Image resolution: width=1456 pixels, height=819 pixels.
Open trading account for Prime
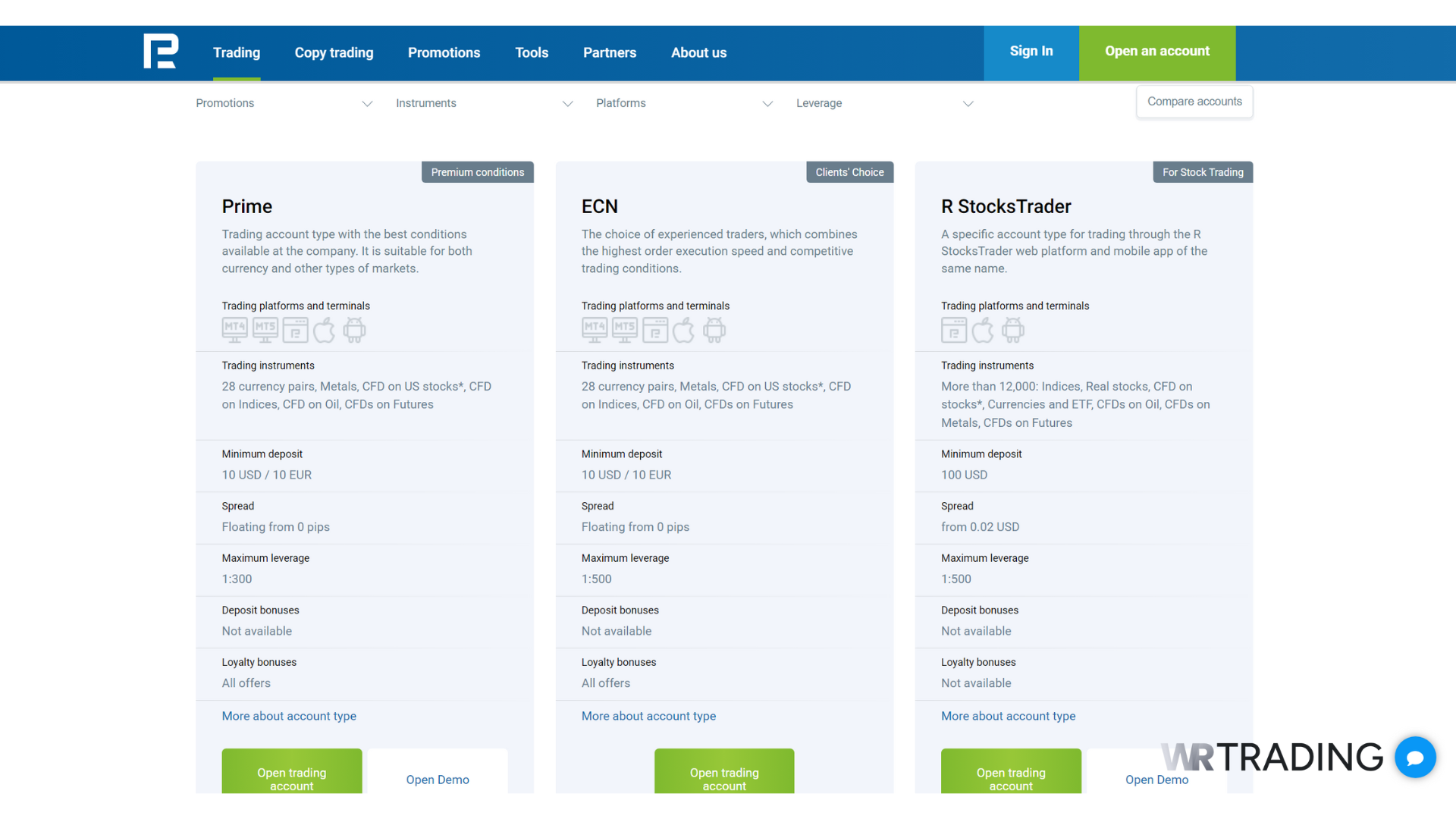click(x=292, y=772)
